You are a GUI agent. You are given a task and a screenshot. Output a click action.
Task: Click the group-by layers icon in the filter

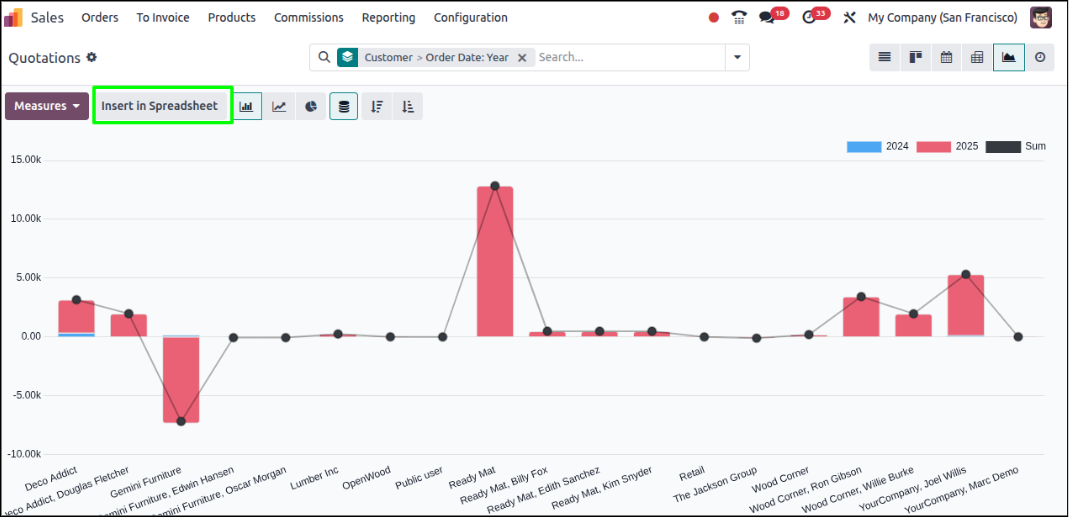(x=348, y=57)
